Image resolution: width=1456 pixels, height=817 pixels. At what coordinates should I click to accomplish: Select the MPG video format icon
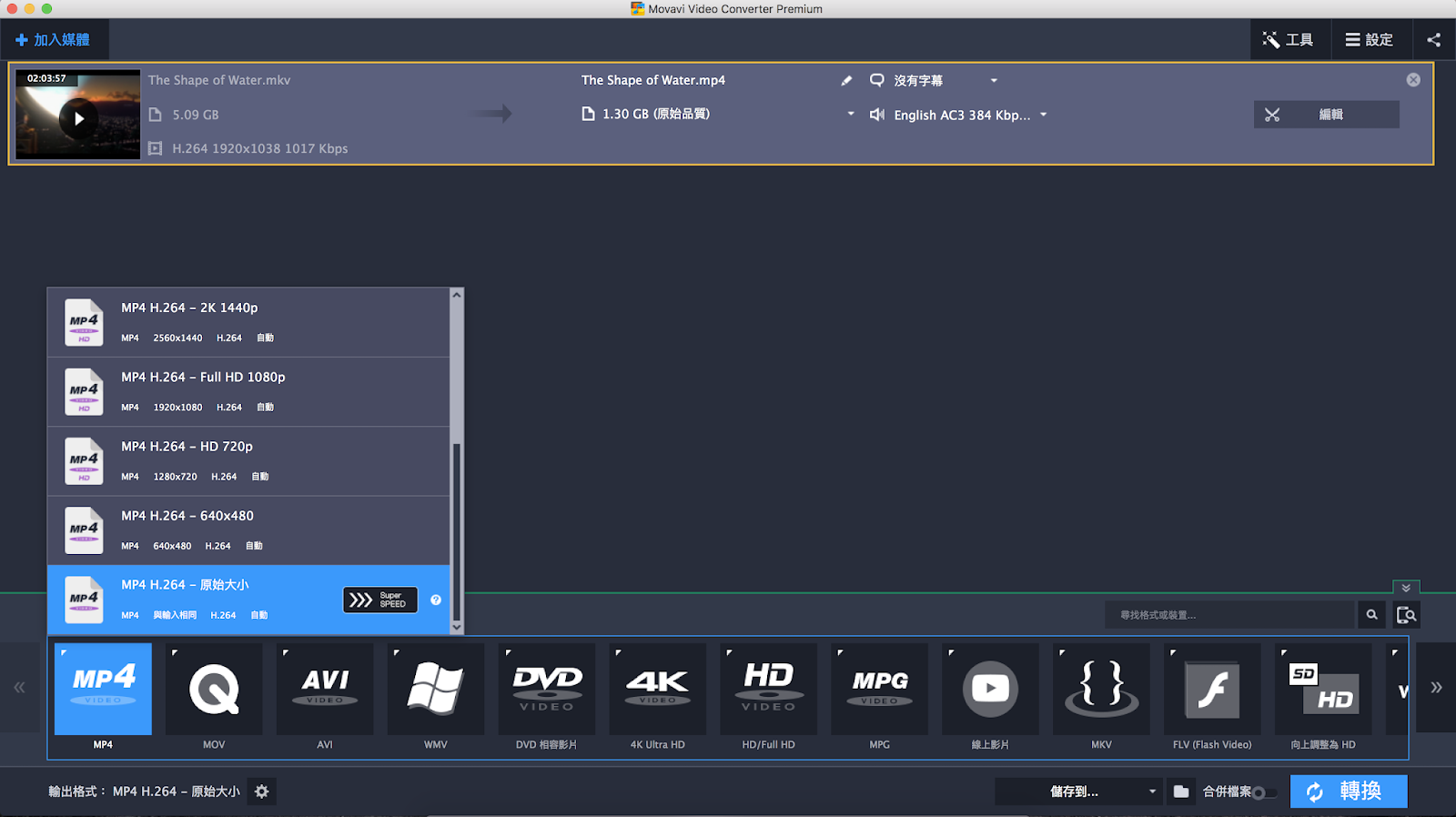[x=880, y=689]
